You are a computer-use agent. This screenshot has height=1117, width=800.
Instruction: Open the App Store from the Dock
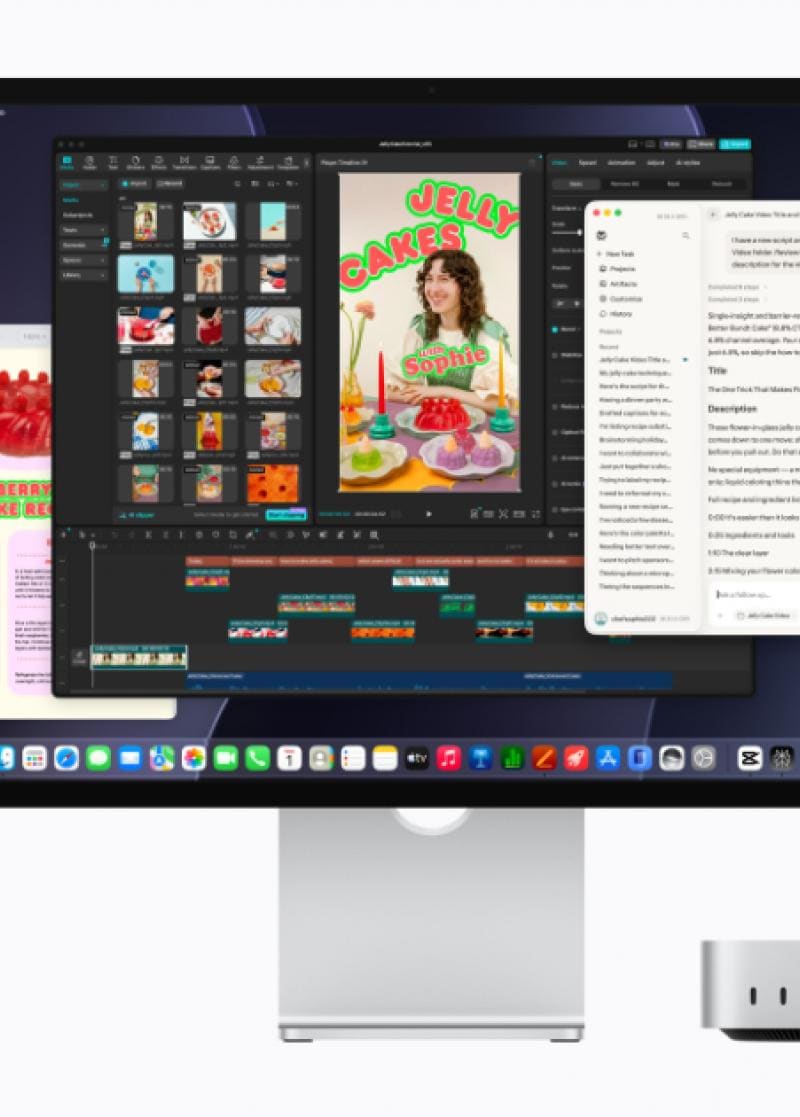pos(608,758)
